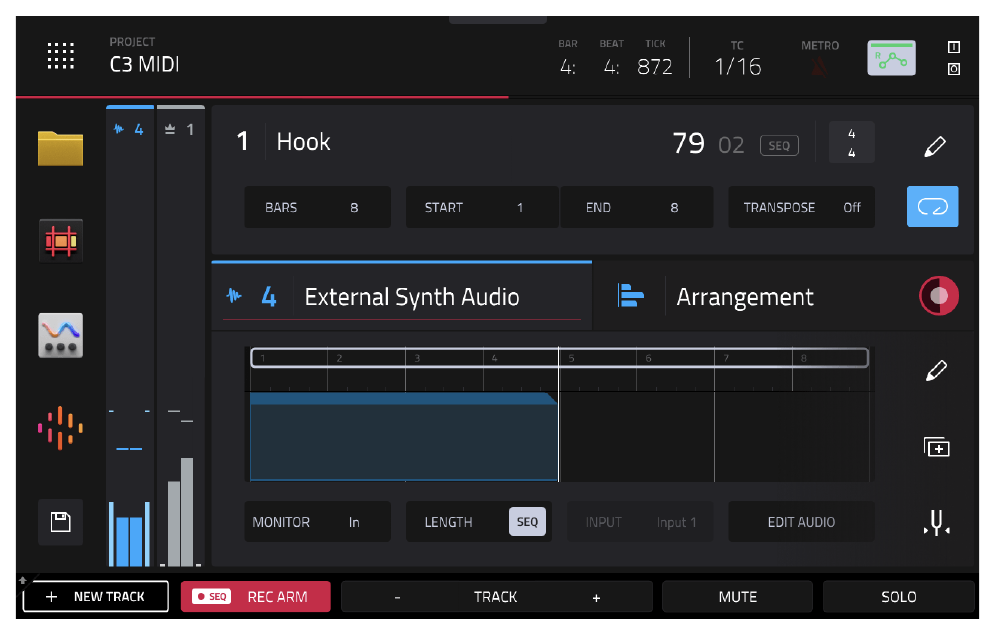996x636 pixels.
Task: Click TRACK minus to select previous track
Action: 398,597
